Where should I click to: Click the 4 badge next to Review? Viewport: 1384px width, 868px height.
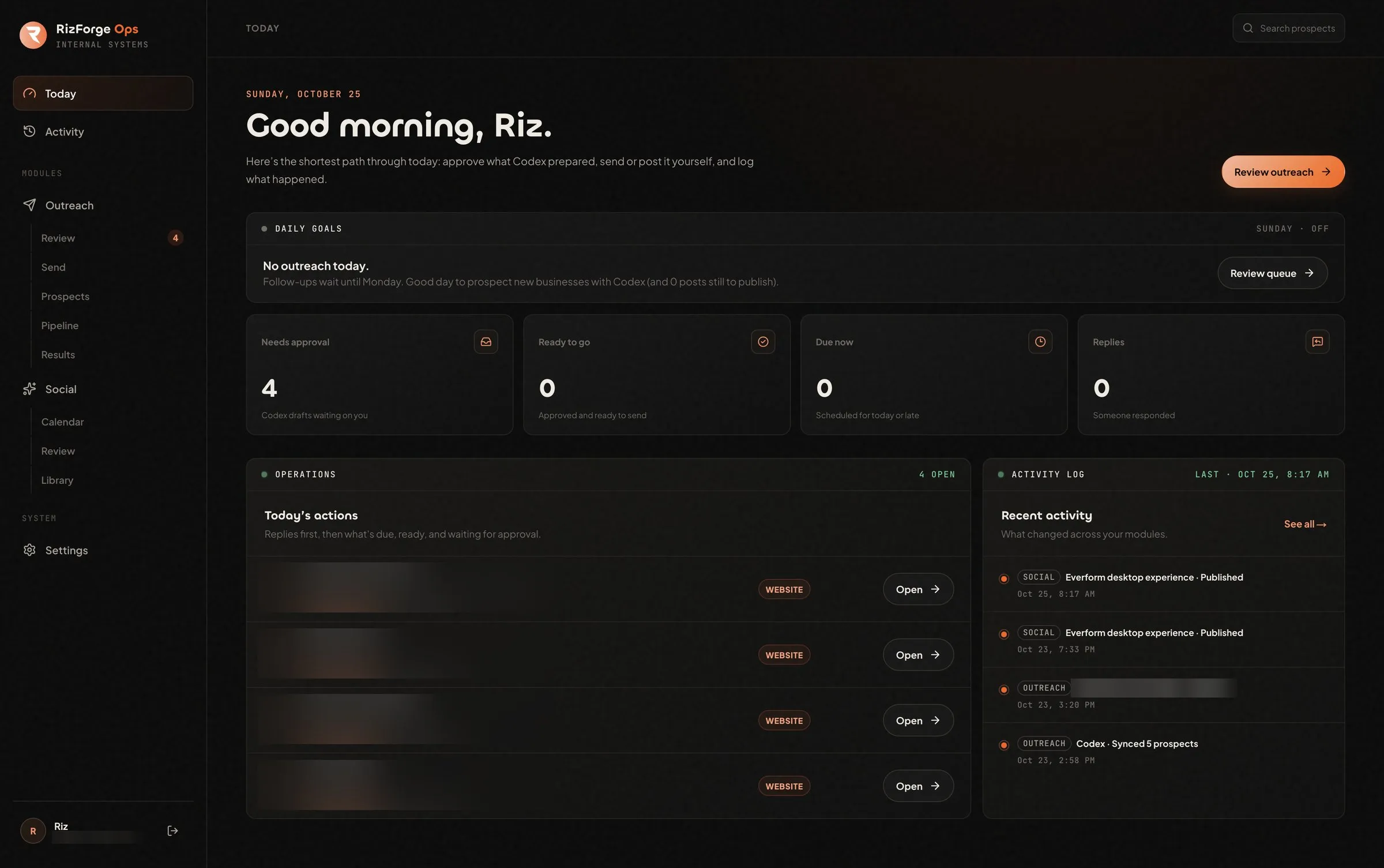coord(175,238)
